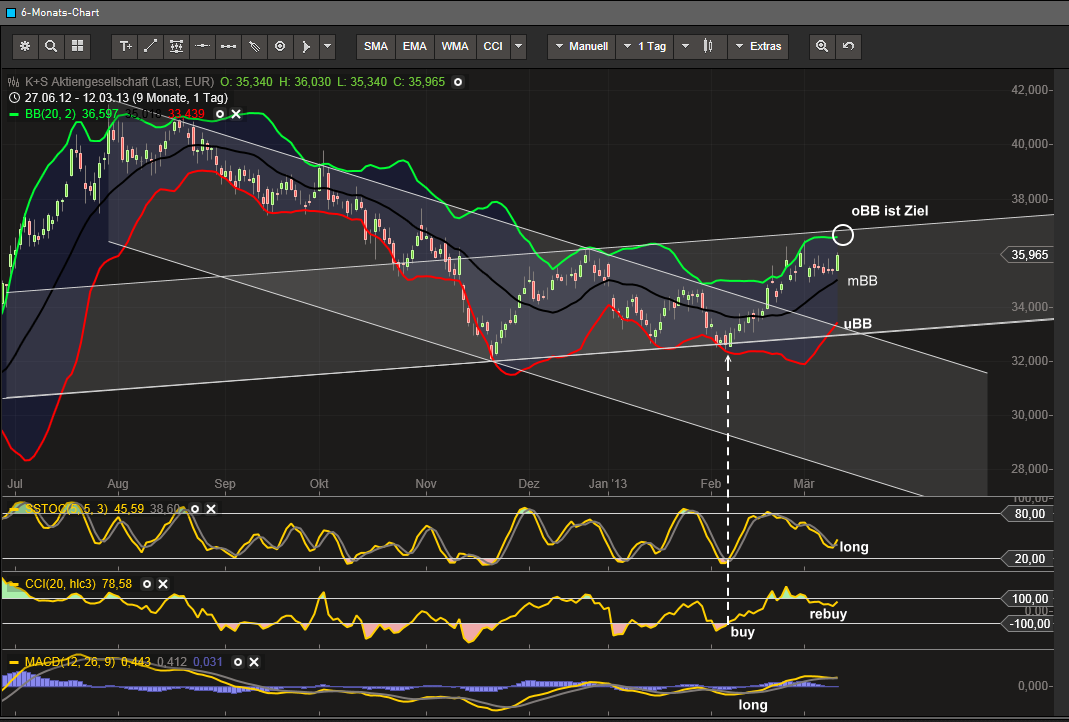Click the magnifier search icon in toolbar
This screenshot has width=1069, height=722.
click(x=51, y=46)
